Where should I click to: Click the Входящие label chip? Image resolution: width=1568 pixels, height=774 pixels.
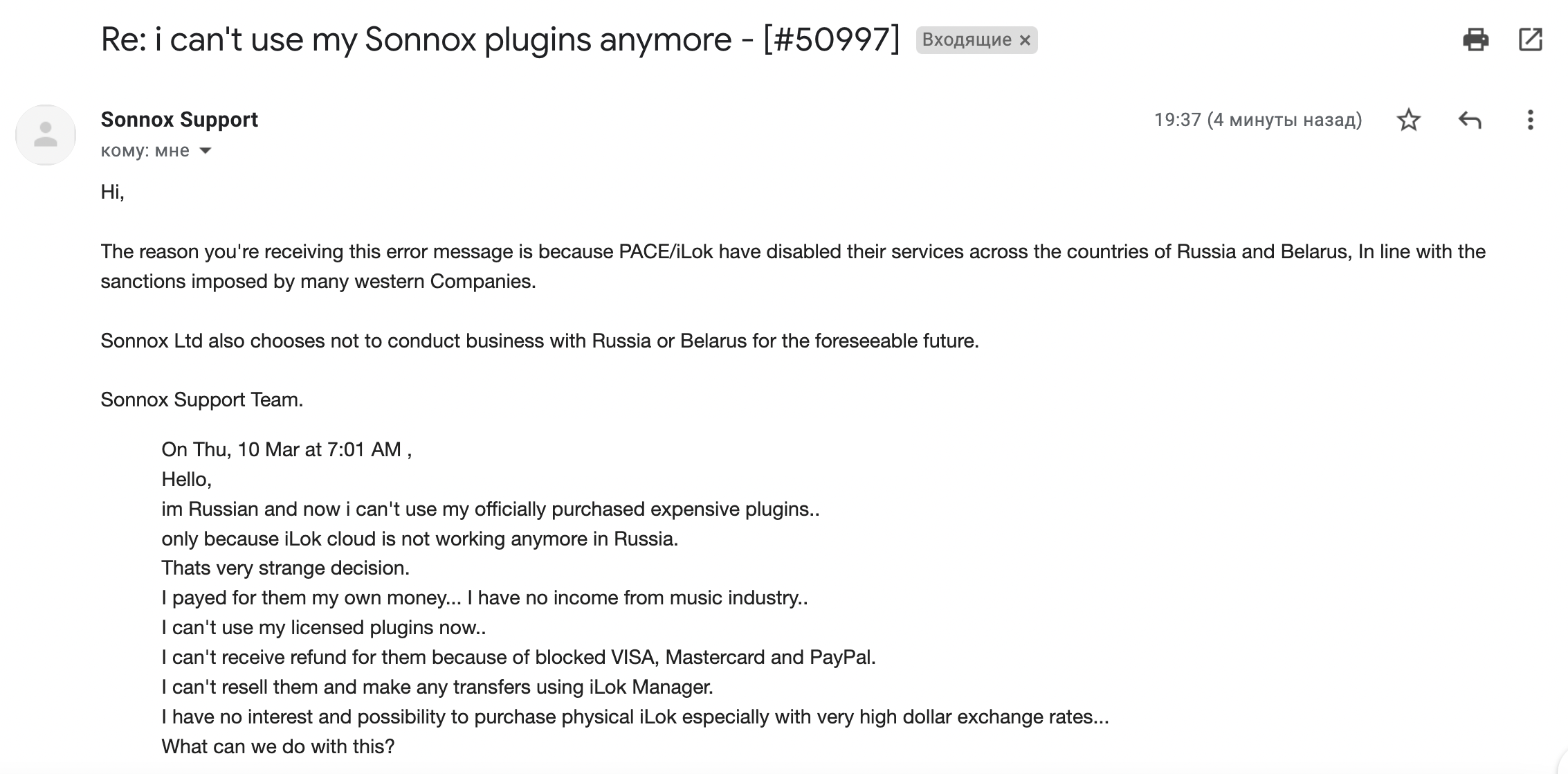pos(967,40)
